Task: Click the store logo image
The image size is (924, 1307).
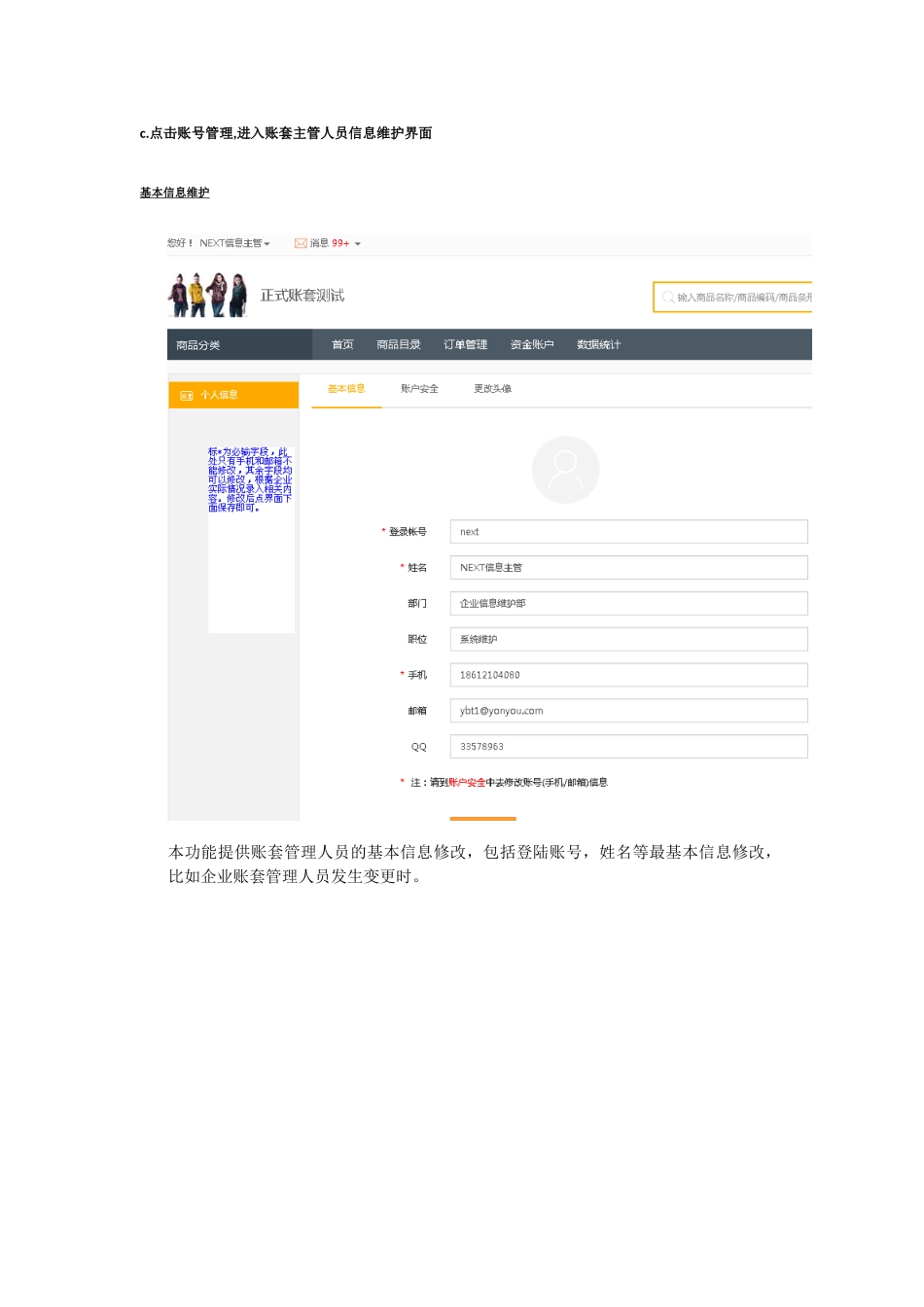Action: pos(208,295)
